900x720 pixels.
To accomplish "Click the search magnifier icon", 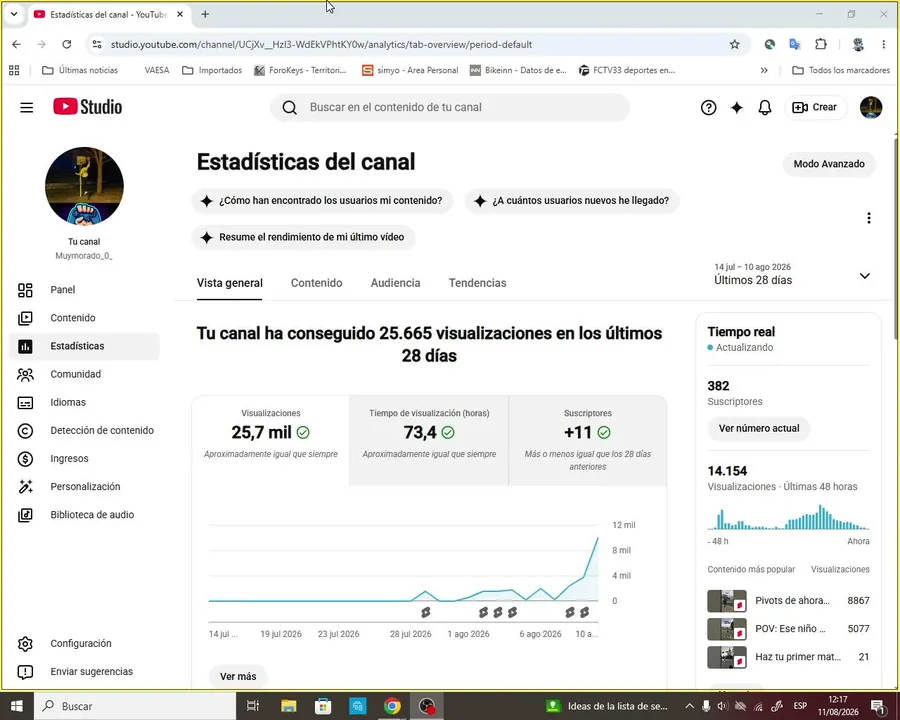I will [x=290, y=107].
